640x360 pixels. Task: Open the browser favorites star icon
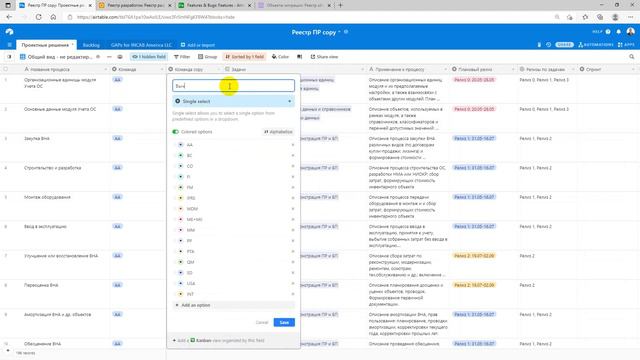(585, 17)
